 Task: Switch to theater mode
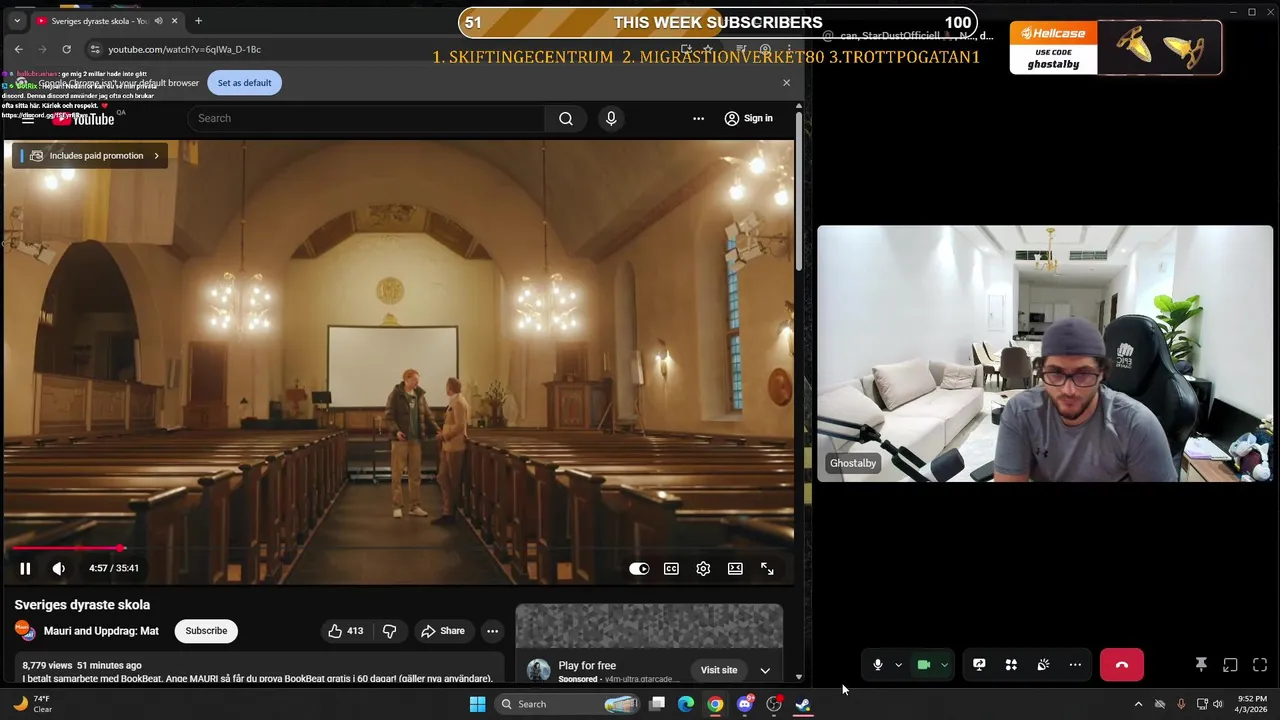tap(735, 568)
